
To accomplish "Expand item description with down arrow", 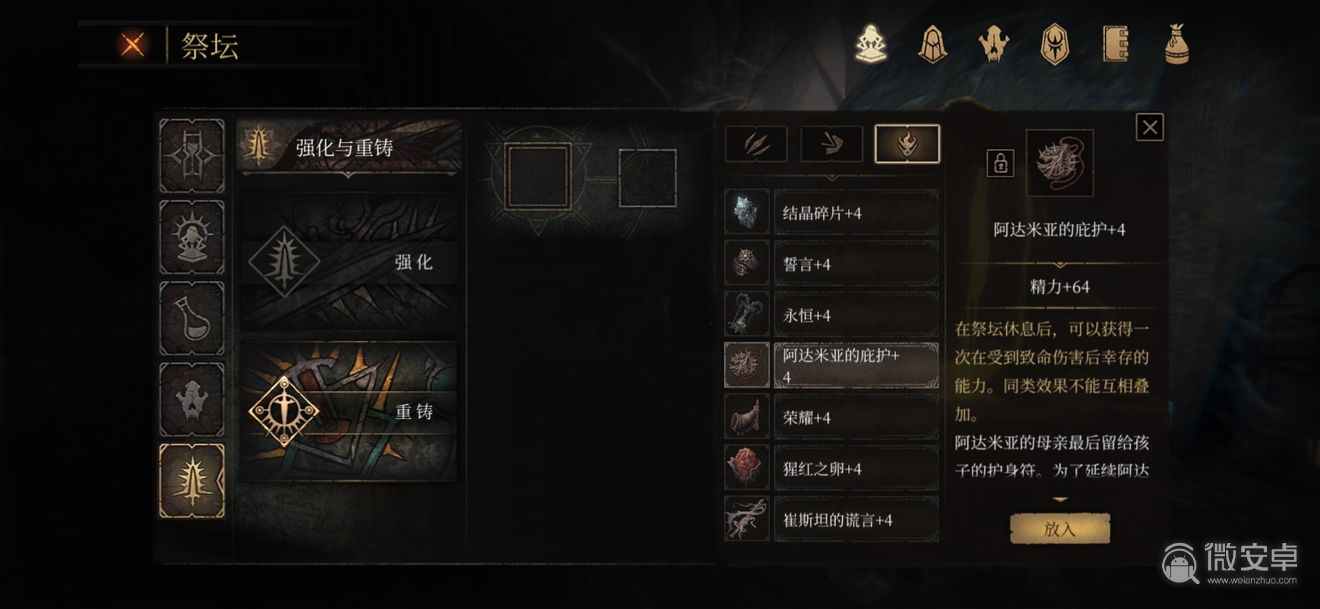I will coord(1060,499).
